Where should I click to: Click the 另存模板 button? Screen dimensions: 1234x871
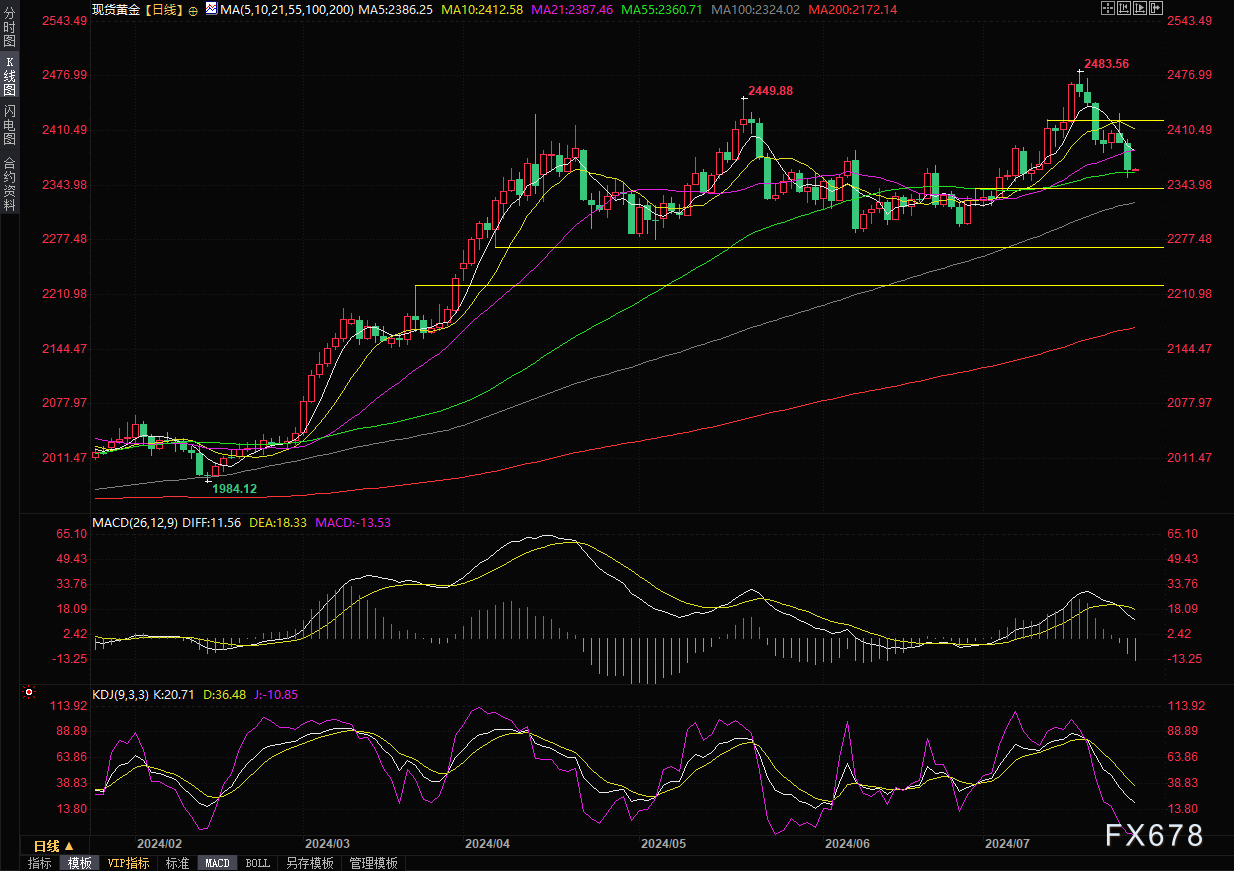[310, 863]
